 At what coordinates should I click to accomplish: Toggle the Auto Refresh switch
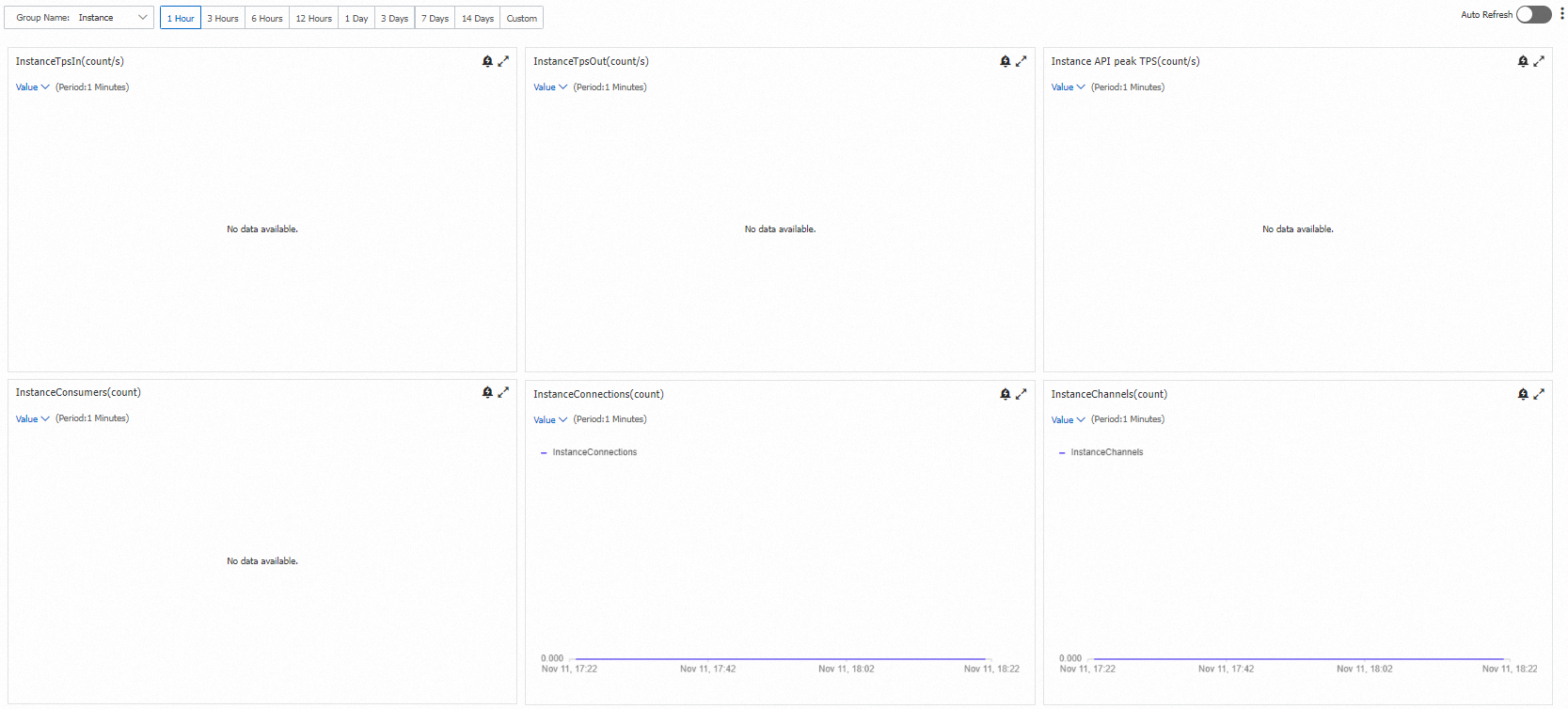click(1533, 14)
